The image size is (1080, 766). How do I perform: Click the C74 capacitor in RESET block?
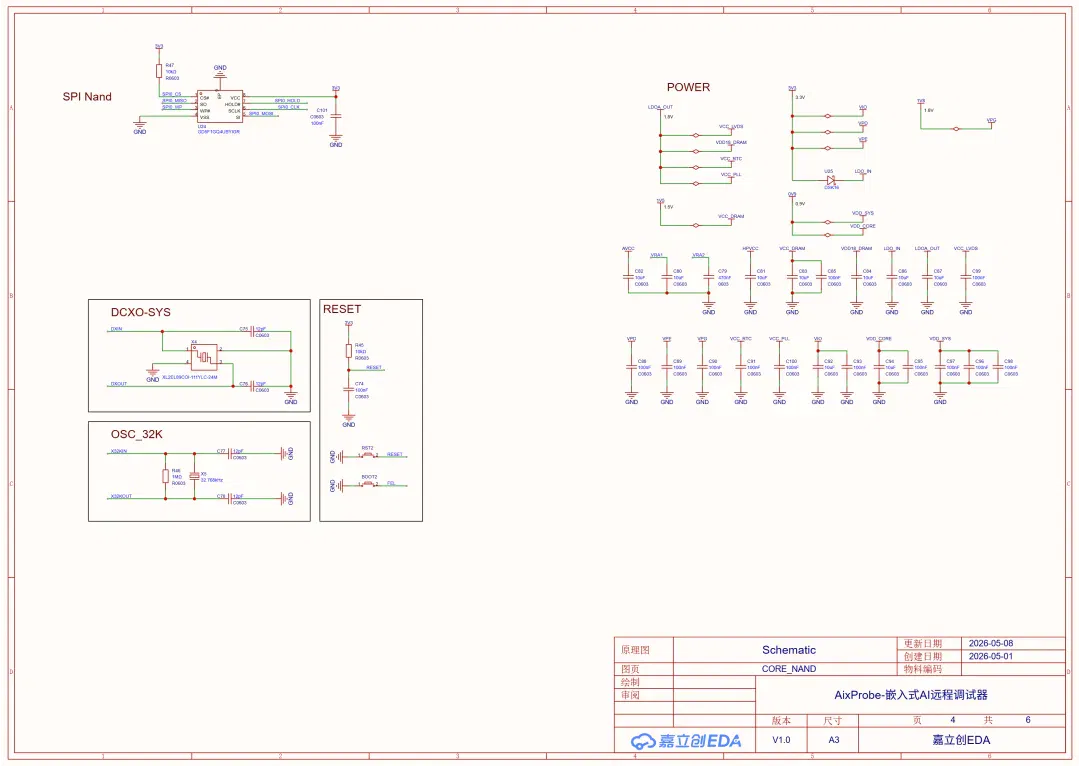(349, 390)
